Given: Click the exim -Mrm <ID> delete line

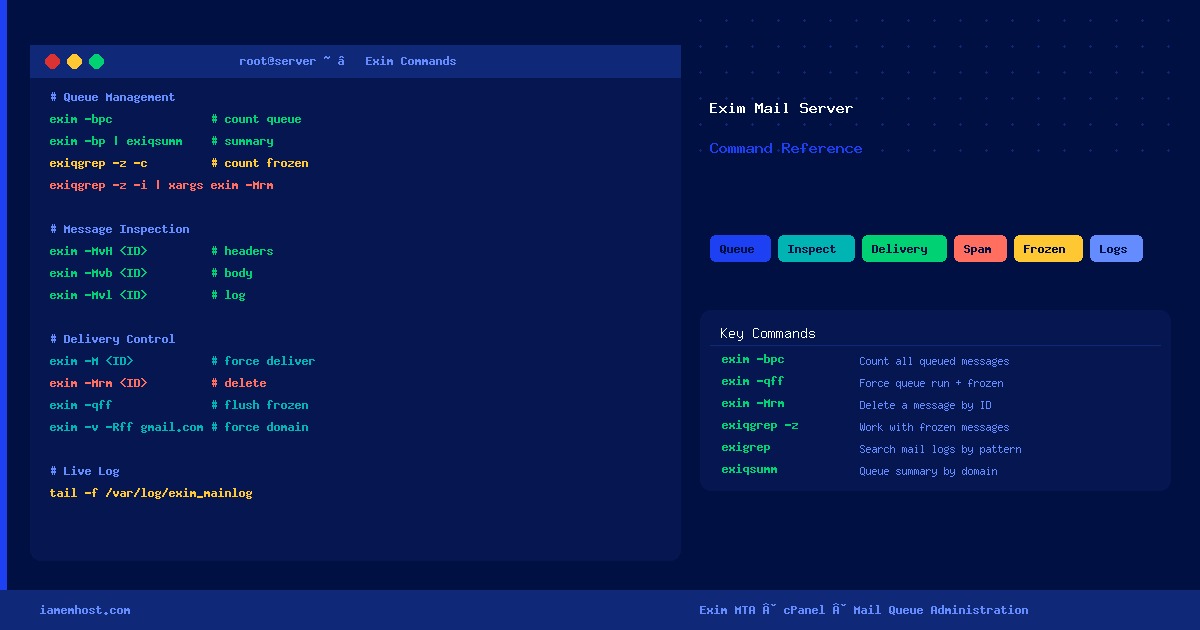Looking at the screenshot, I should pos(158,383).
